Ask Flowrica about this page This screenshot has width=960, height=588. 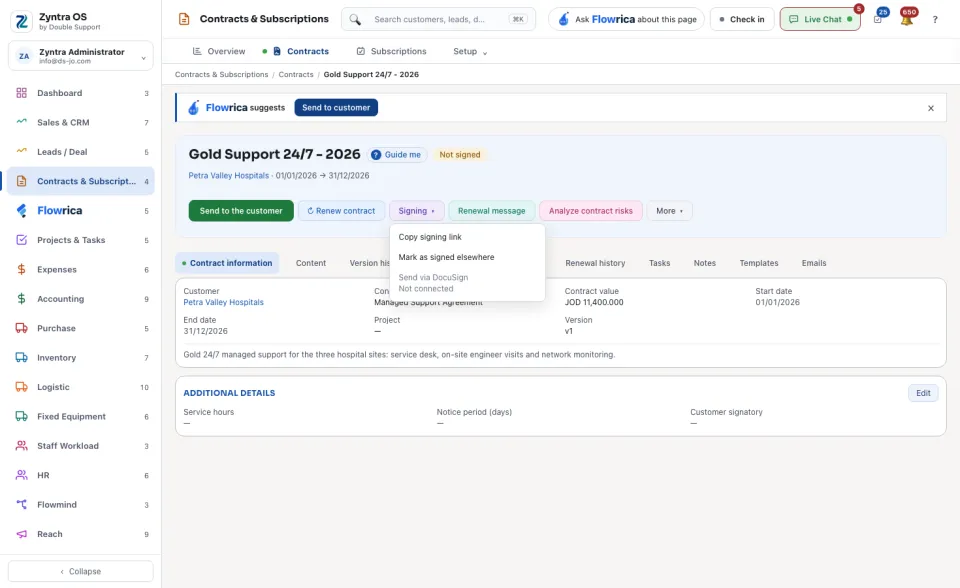point(626,20)
